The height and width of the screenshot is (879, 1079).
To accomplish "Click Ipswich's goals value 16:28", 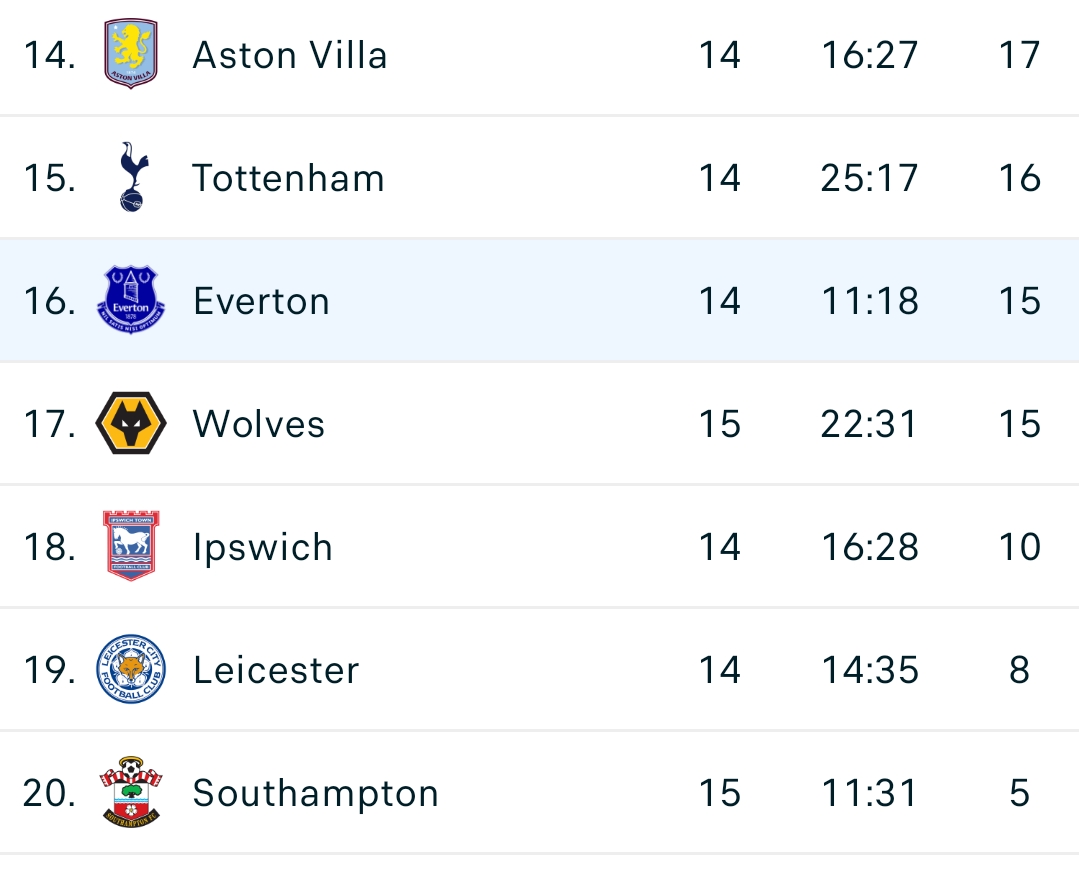I will tap(870, 547).
